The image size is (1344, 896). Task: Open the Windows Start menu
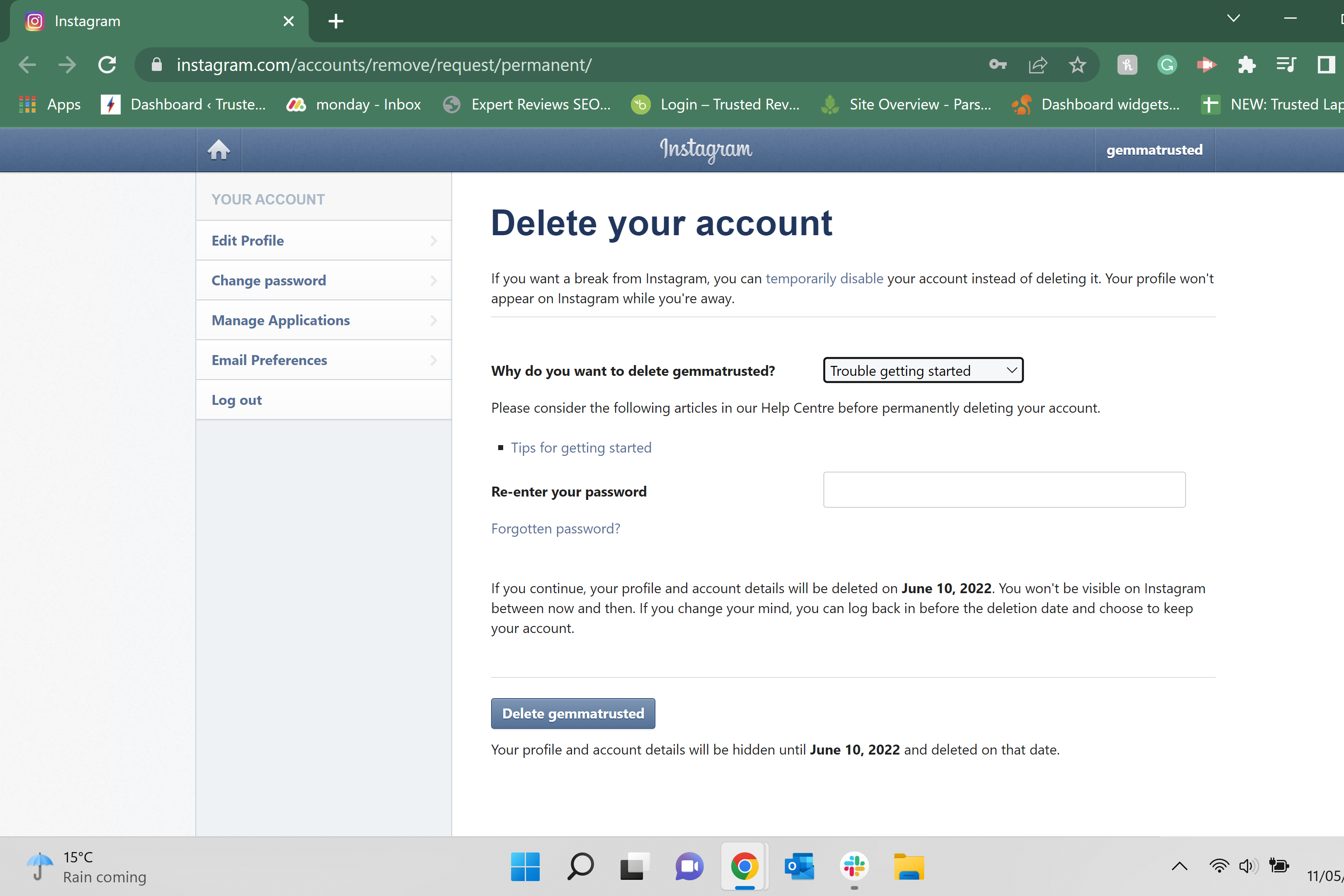click(x=525, y=867)
